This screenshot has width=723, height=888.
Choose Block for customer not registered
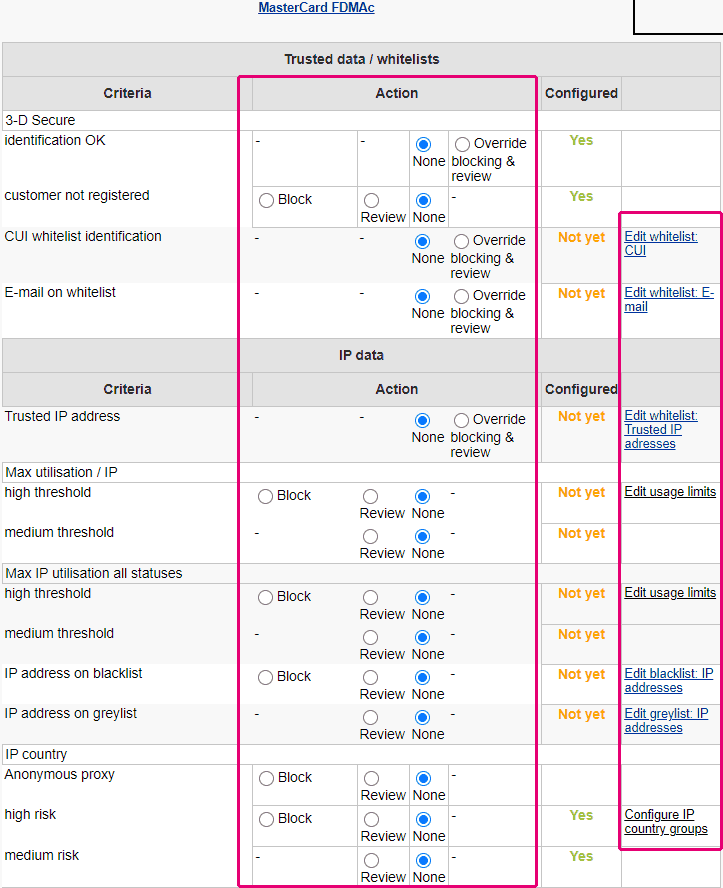point(266,200)
